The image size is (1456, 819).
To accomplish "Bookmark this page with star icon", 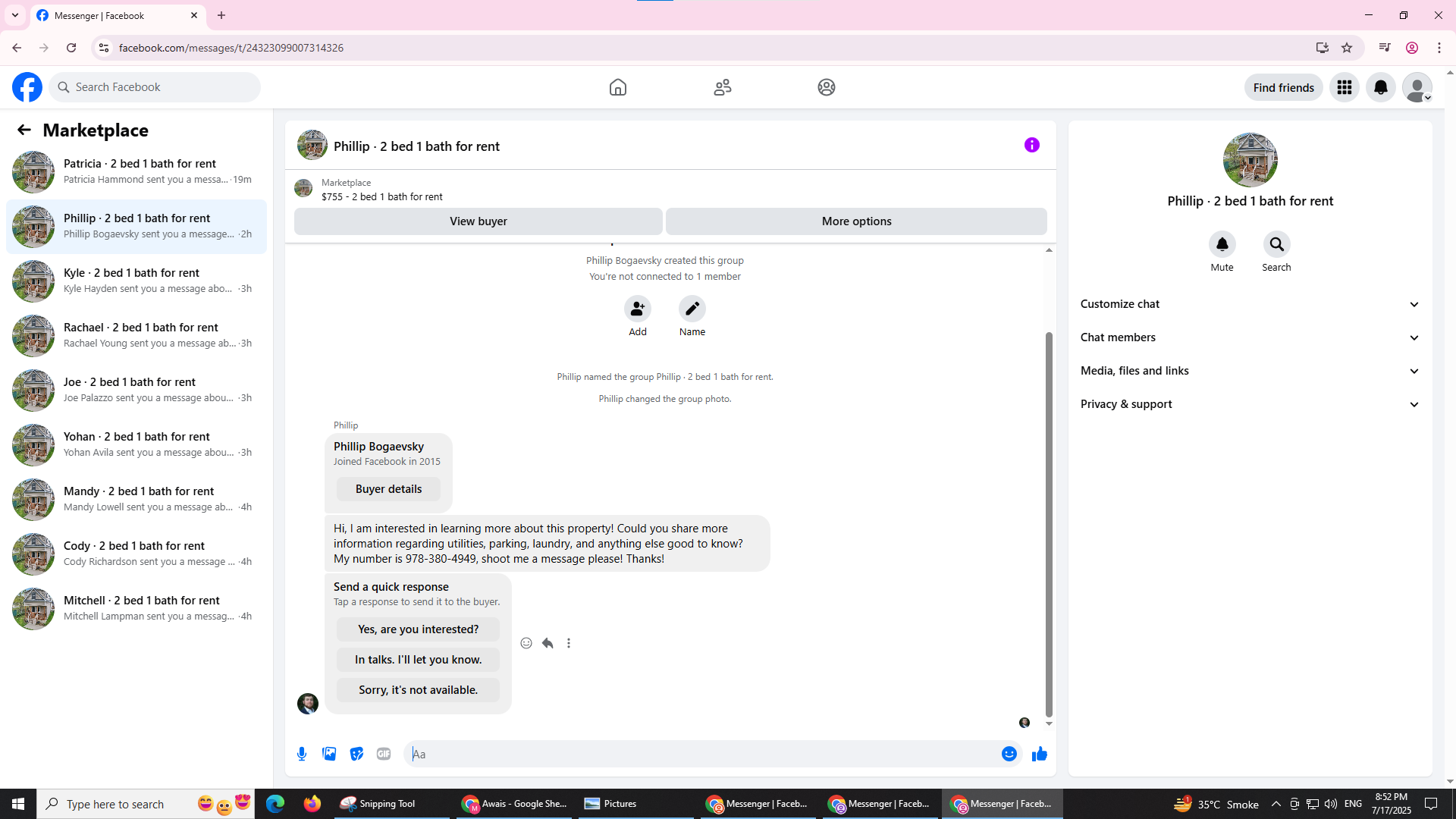I will pyautogui.click(x=1347, y=48).
